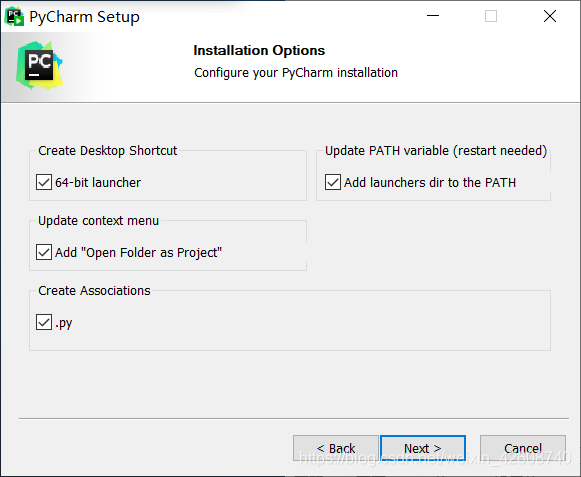
Task: Close the PyCharm Setup dialog
Action: (x=550, y=16)
